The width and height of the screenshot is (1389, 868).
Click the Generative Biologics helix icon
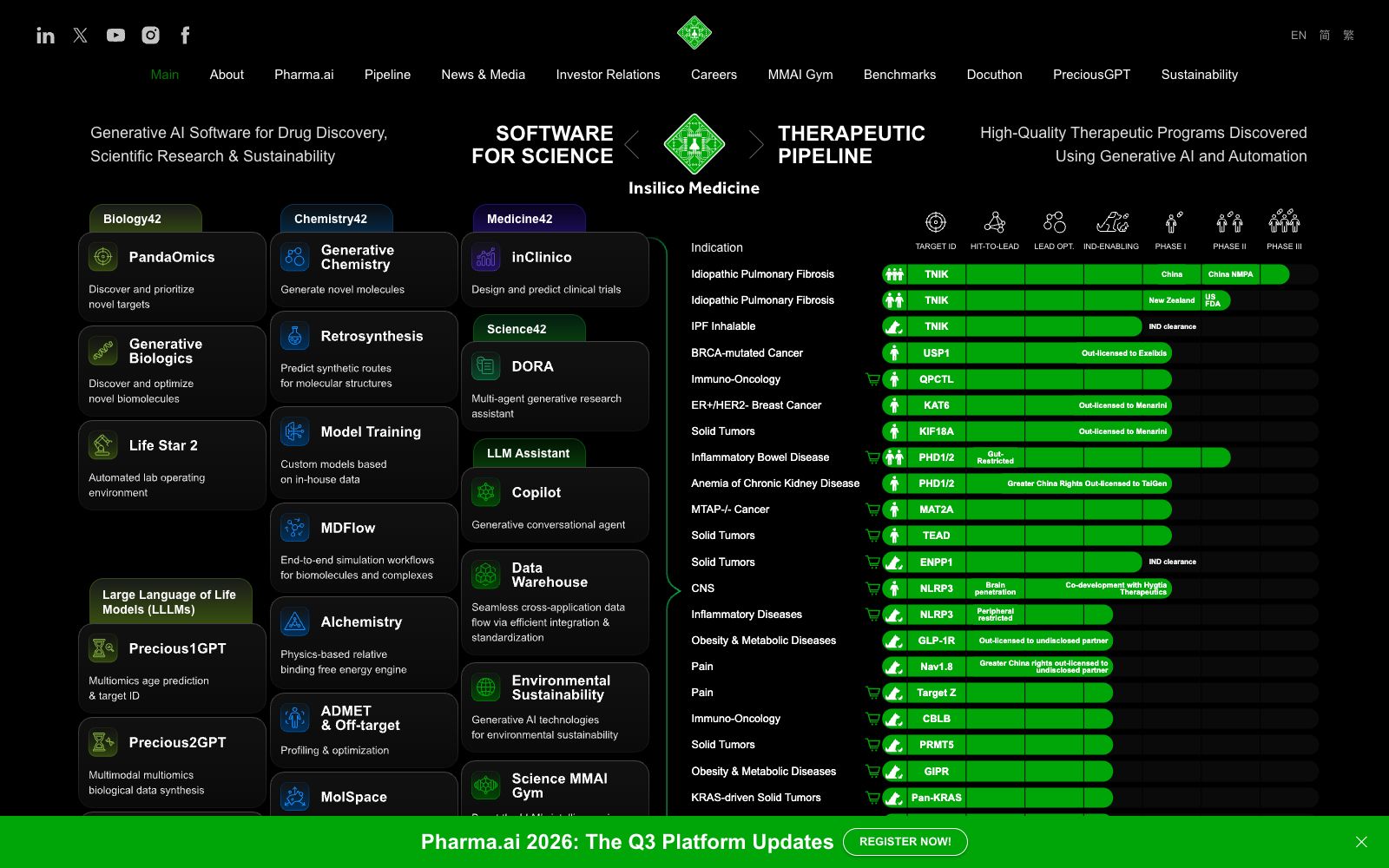(103, 351)
